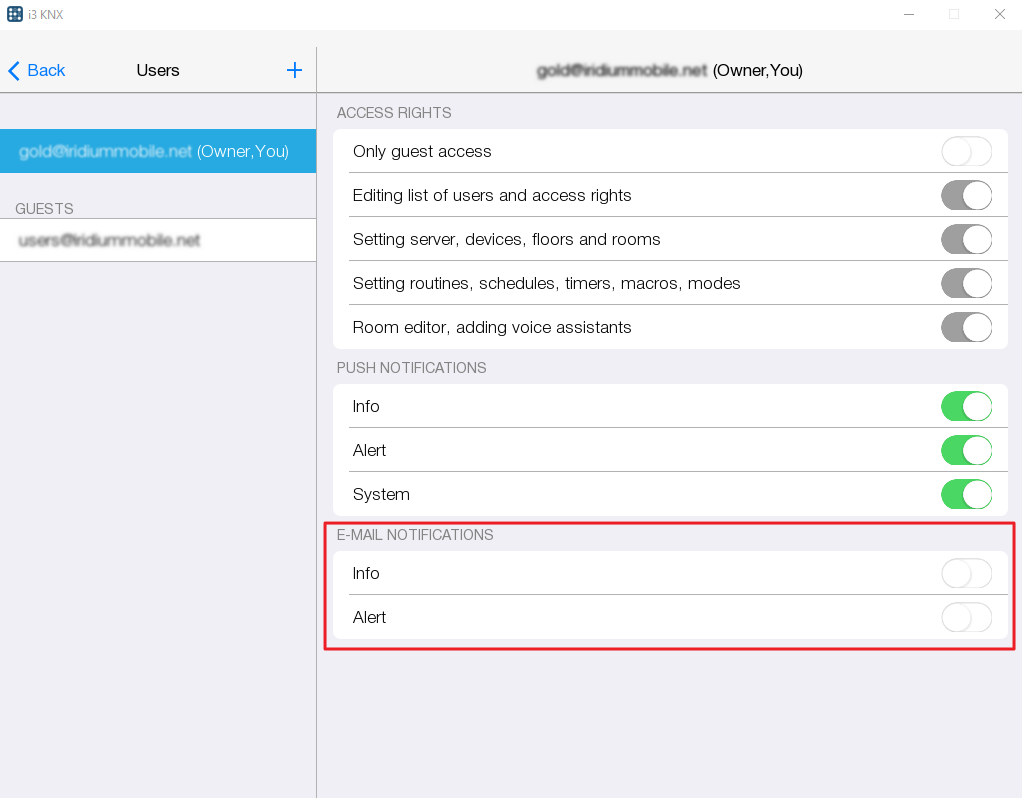Minimize the i3 KNX window

909,14
